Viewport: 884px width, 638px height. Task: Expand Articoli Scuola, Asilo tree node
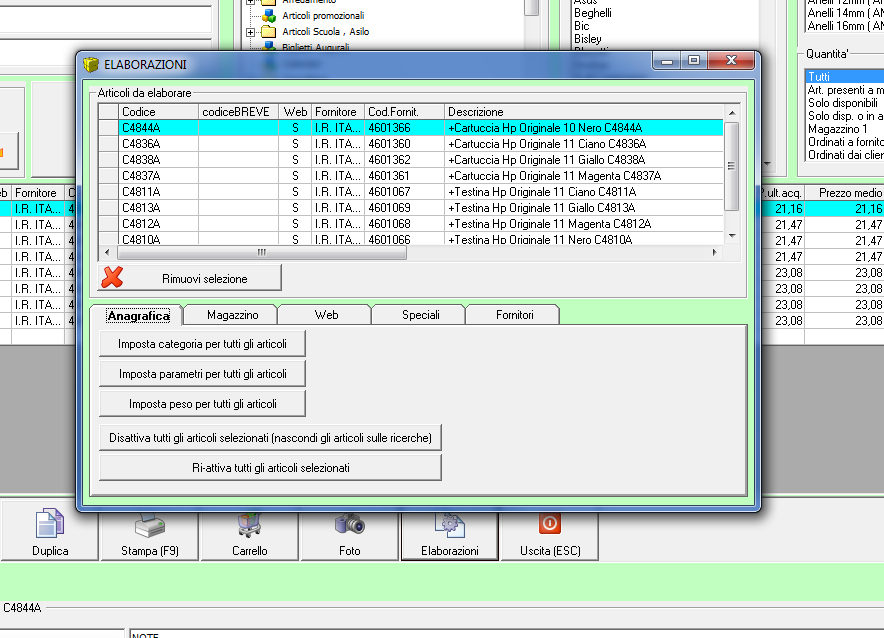tap(250, 32)
